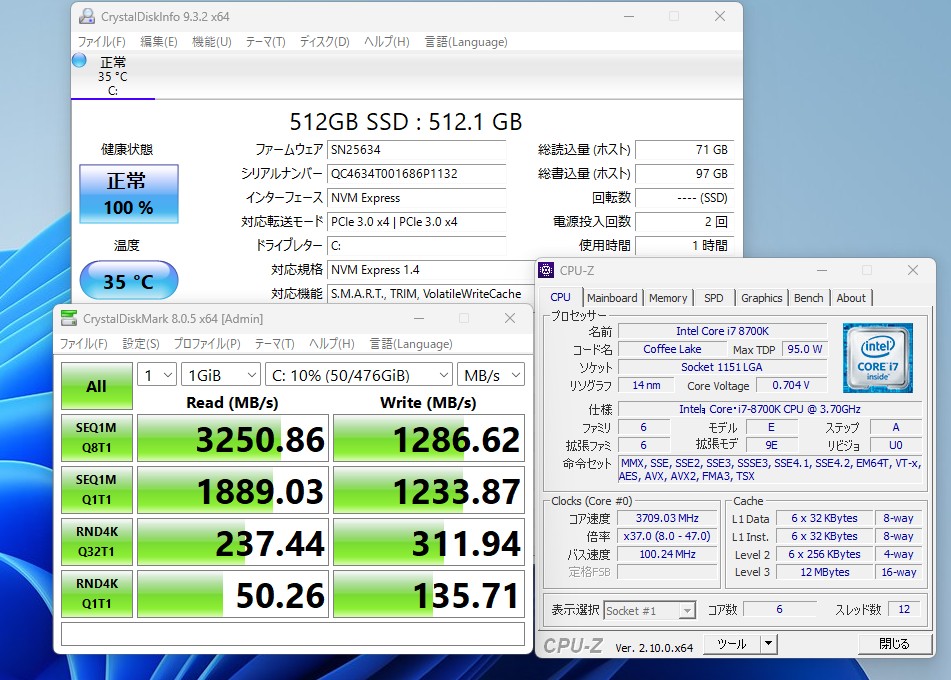Switch to the Bench tab in CPU-Z
951x680 pixels.
pos(808,298)
